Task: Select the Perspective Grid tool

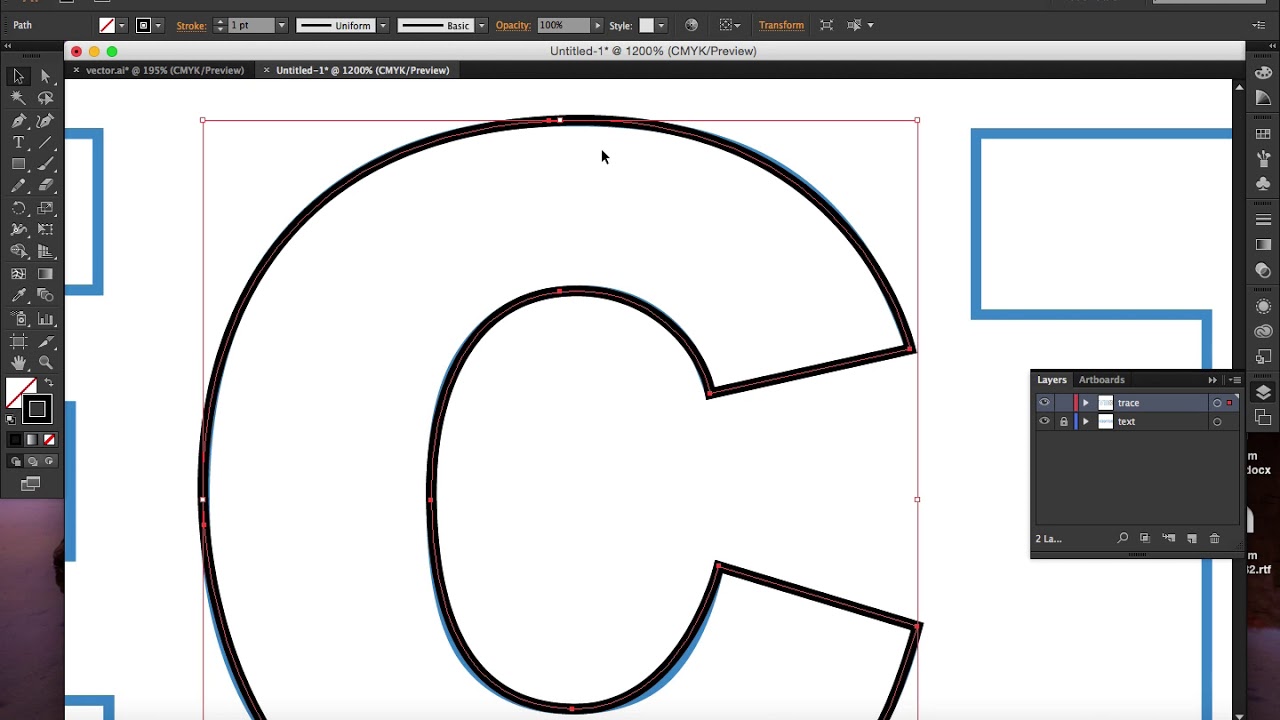Action: click(45, 252)
